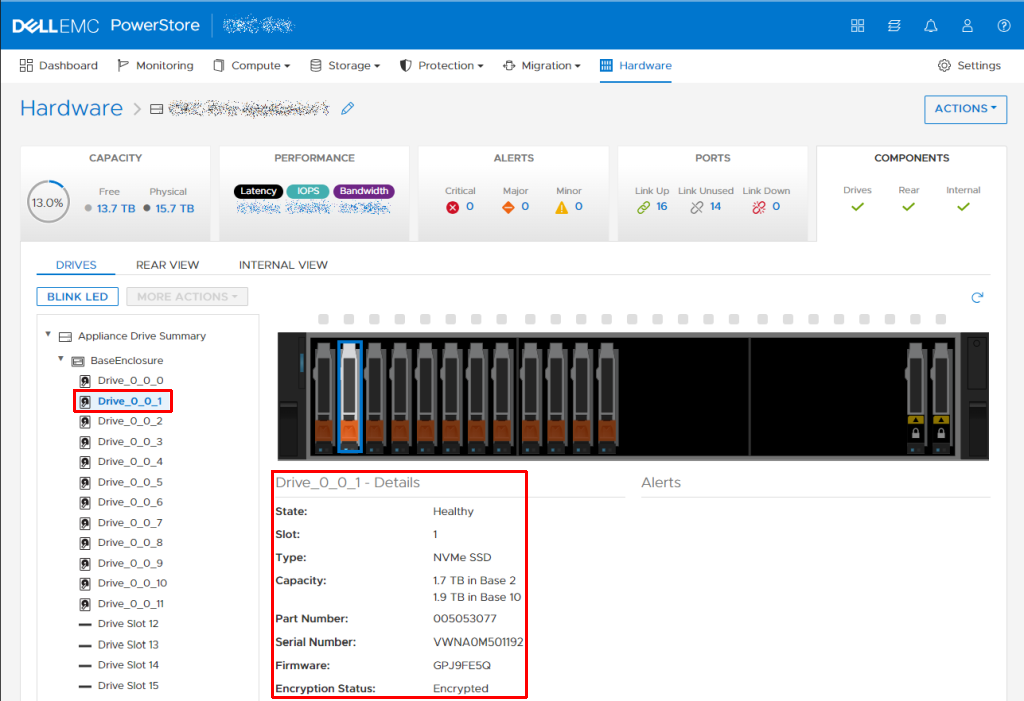This screenshot has height=701, width=1024.
Task: Switch to the REAR VIEW tab
Action: (x=167, y=264)
